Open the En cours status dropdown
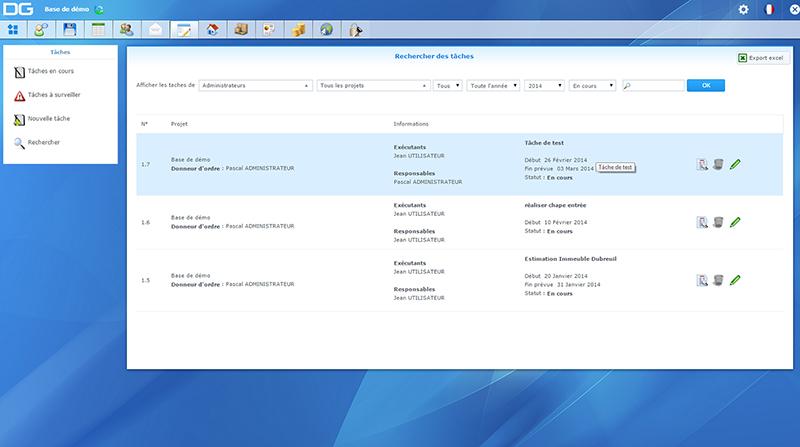 click(592, 86)
